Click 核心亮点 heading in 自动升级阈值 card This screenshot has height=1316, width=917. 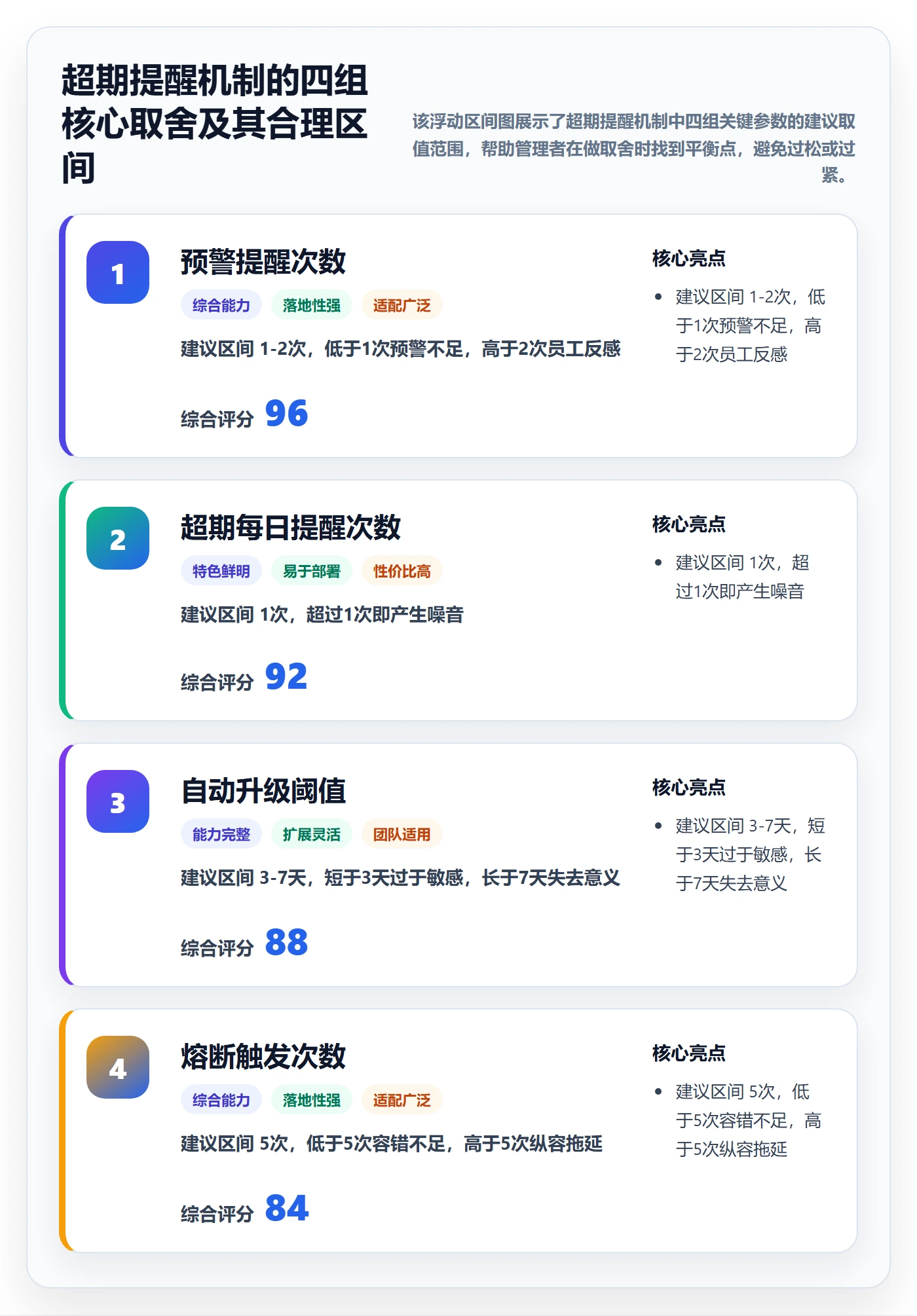[x=689, y=788]
